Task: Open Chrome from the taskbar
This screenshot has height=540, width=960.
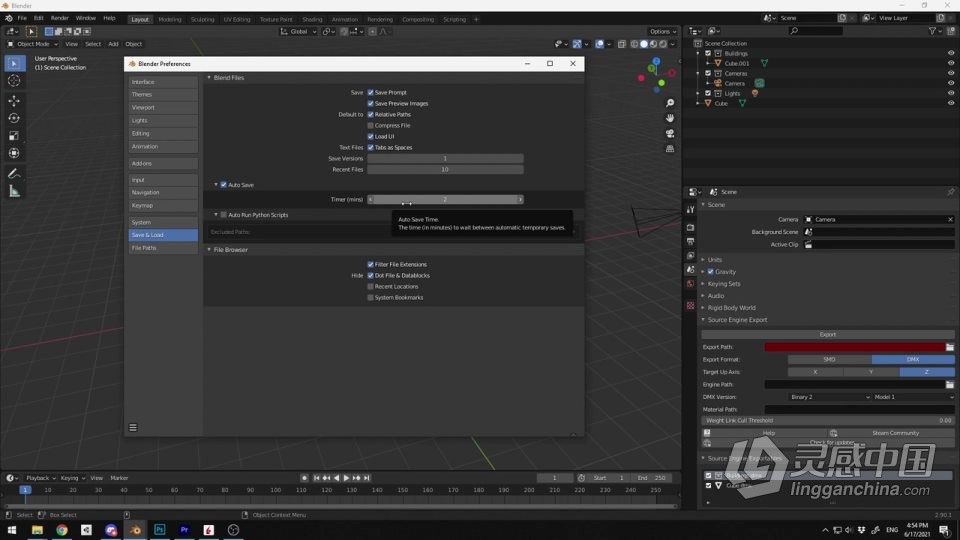Action: [x=62, y=530]
